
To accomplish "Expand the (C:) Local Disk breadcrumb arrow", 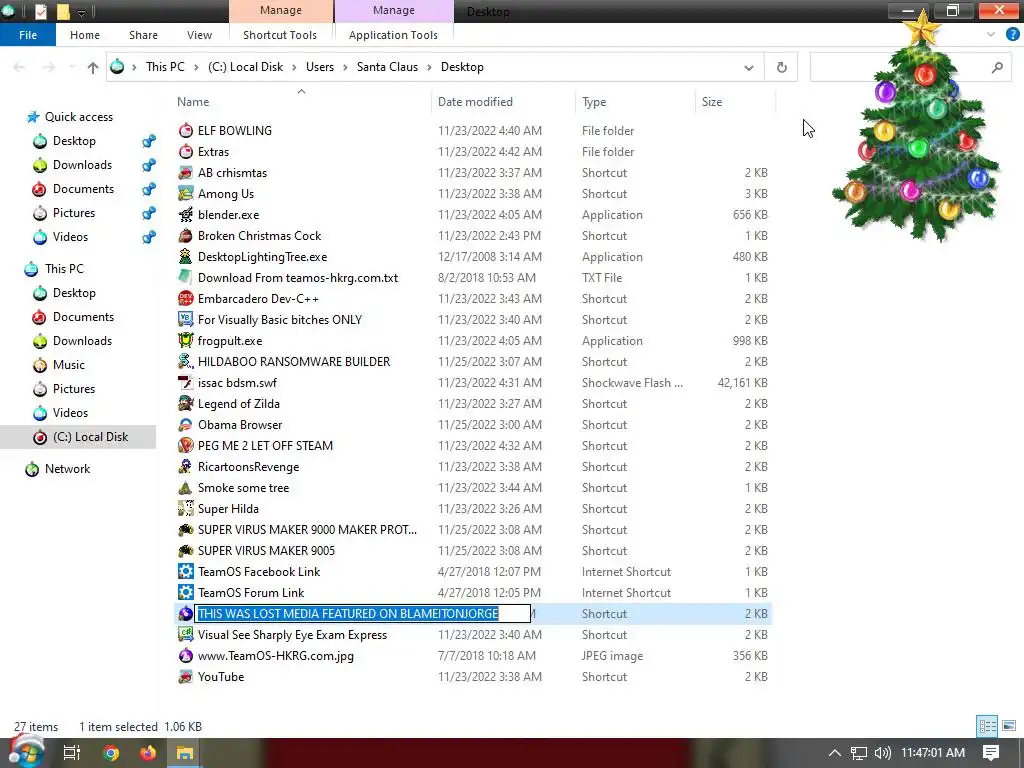I will [295, 67].
